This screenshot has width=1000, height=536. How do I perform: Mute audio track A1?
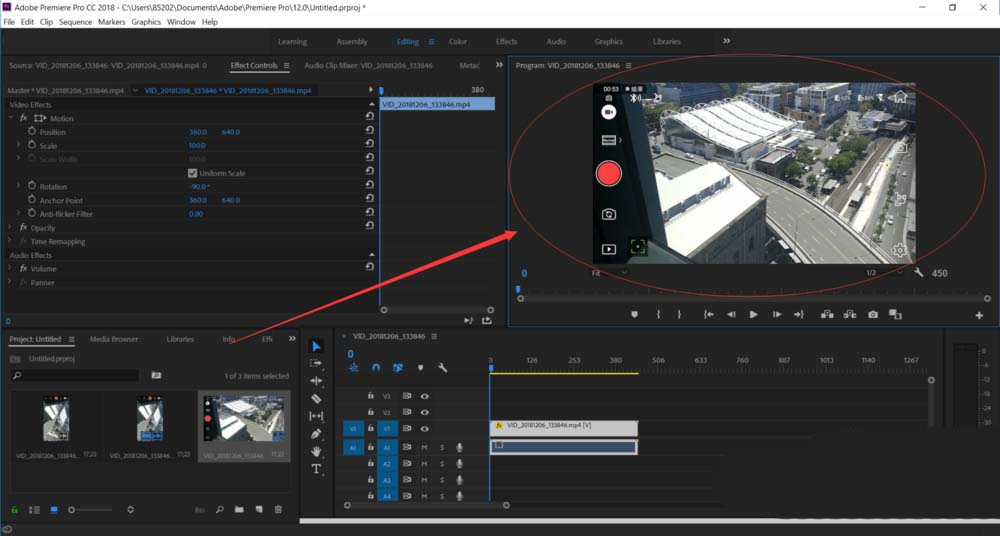coord(424,447)
